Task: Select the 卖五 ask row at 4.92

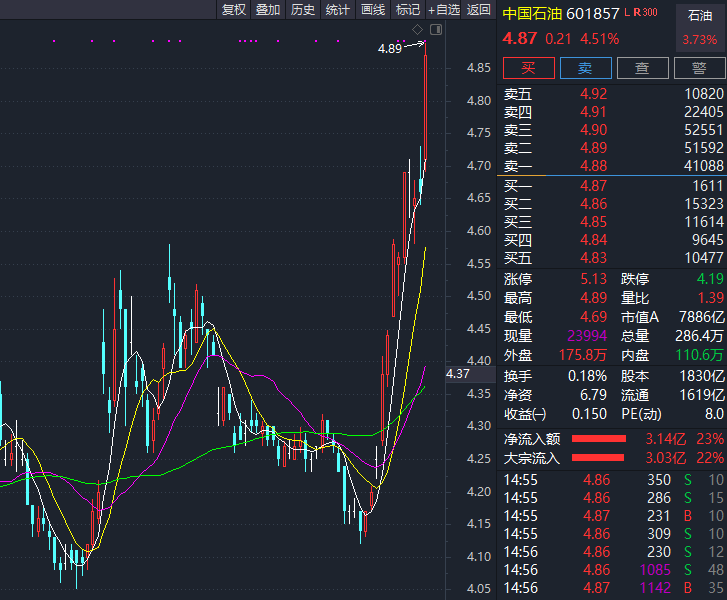Action: (613, 94)
